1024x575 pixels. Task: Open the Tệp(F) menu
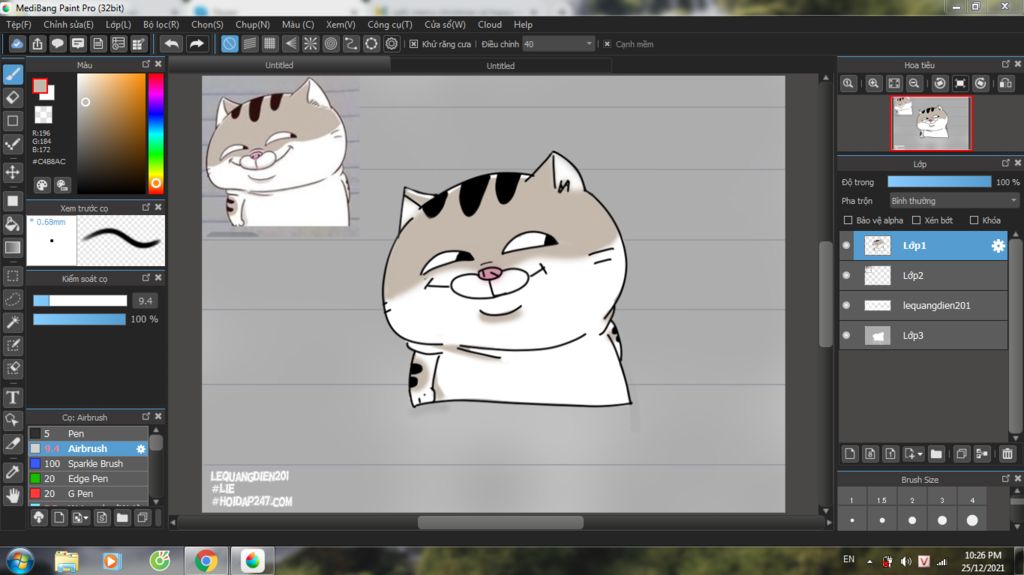click(x=18, y=24)
